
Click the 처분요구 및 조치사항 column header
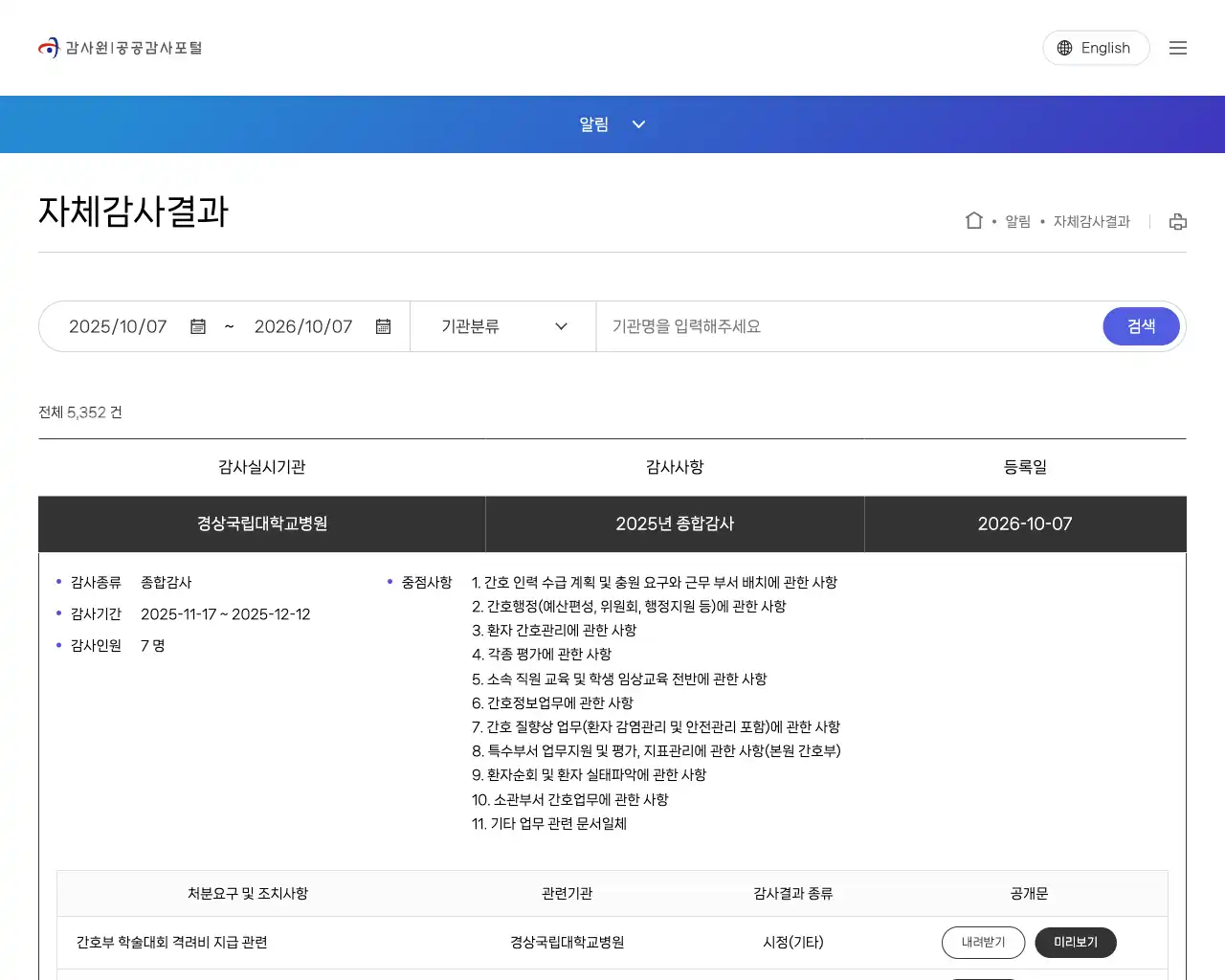(248, 894)
